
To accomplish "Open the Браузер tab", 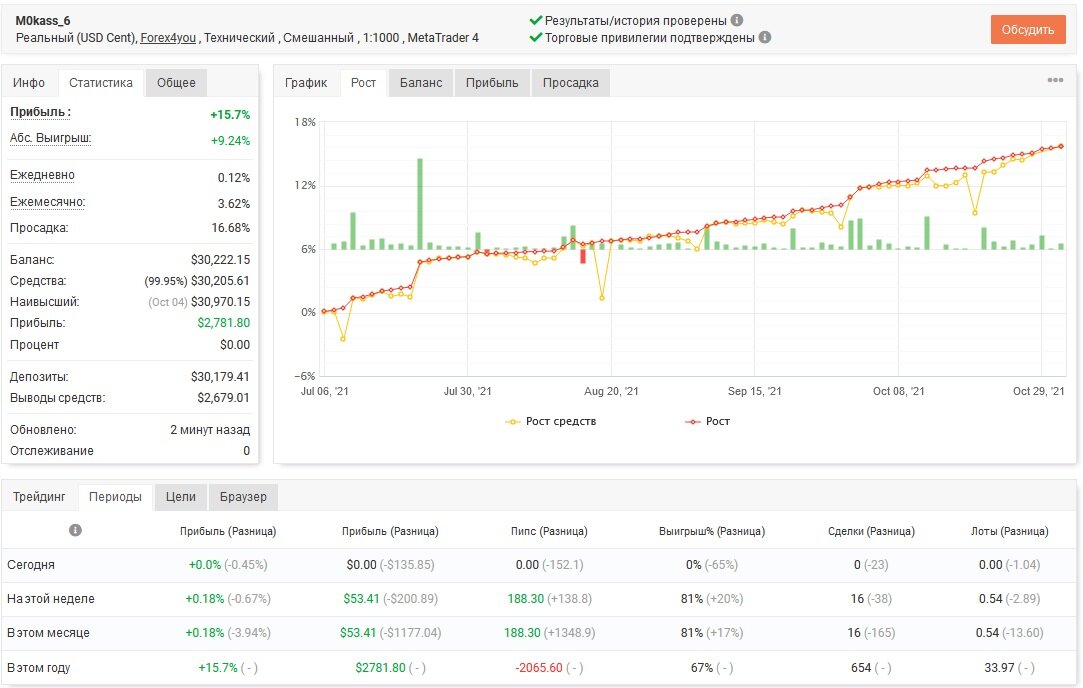I will pos(243,497).
